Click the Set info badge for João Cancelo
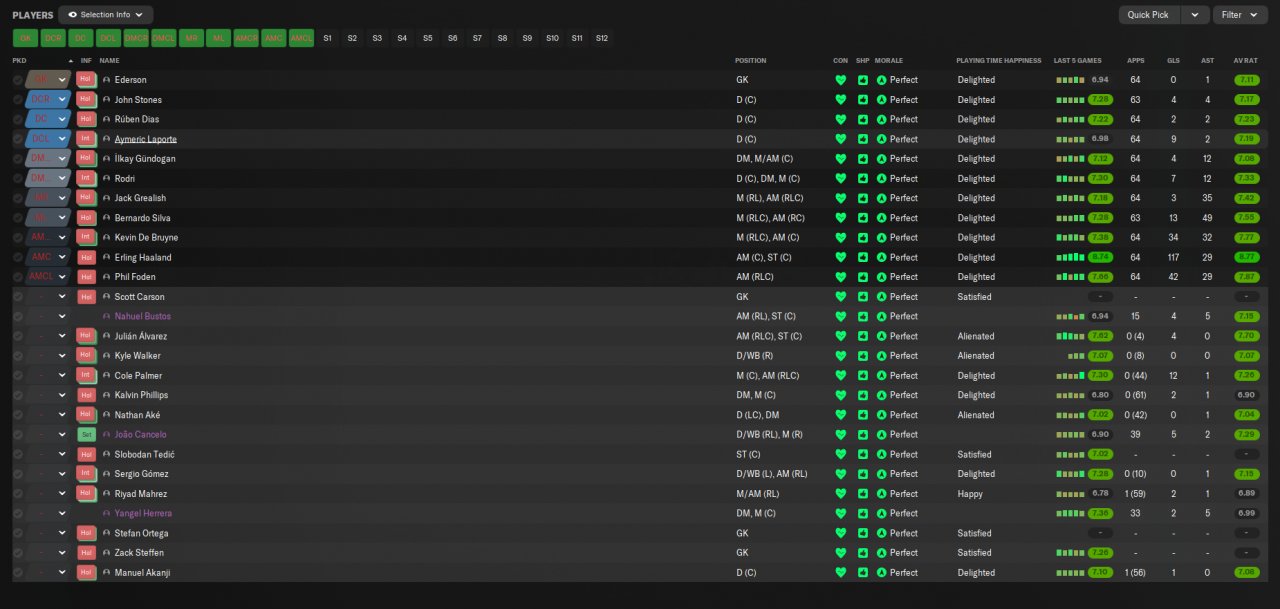Screen dimensions: 1280x609 click(85, 435)
